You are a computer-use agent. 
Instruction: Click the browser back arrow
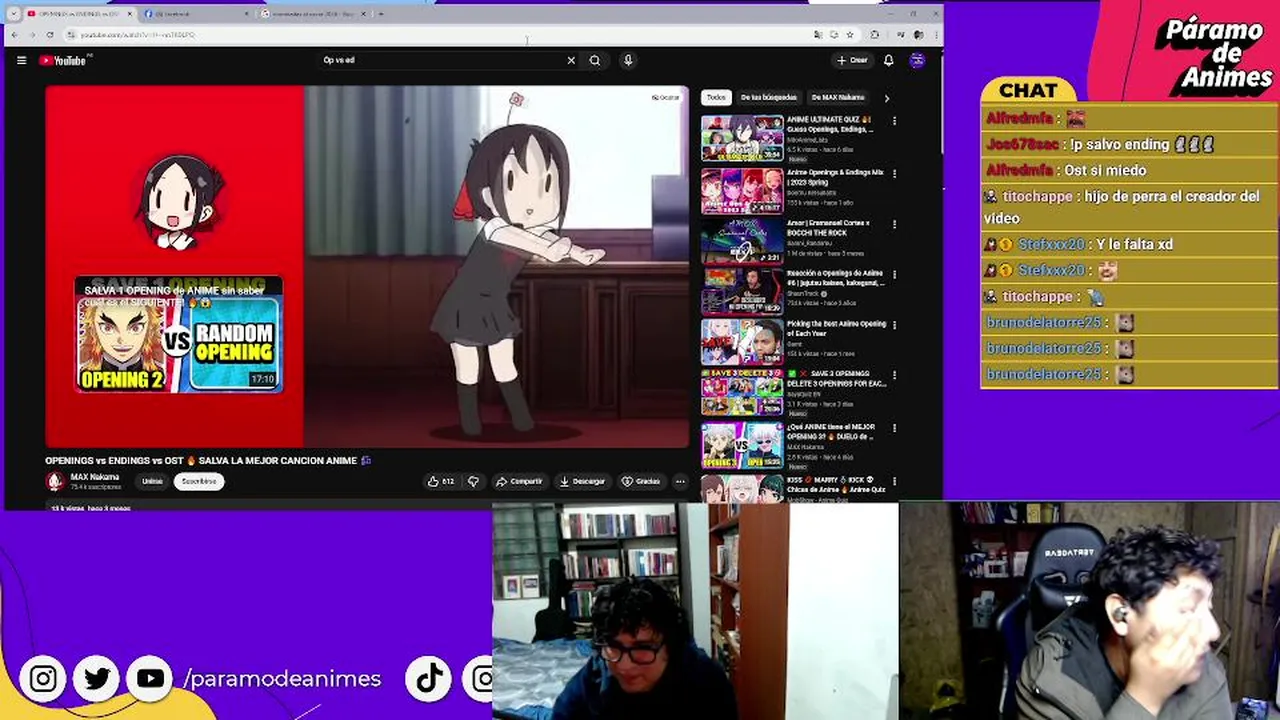click(x=14, y=35)
